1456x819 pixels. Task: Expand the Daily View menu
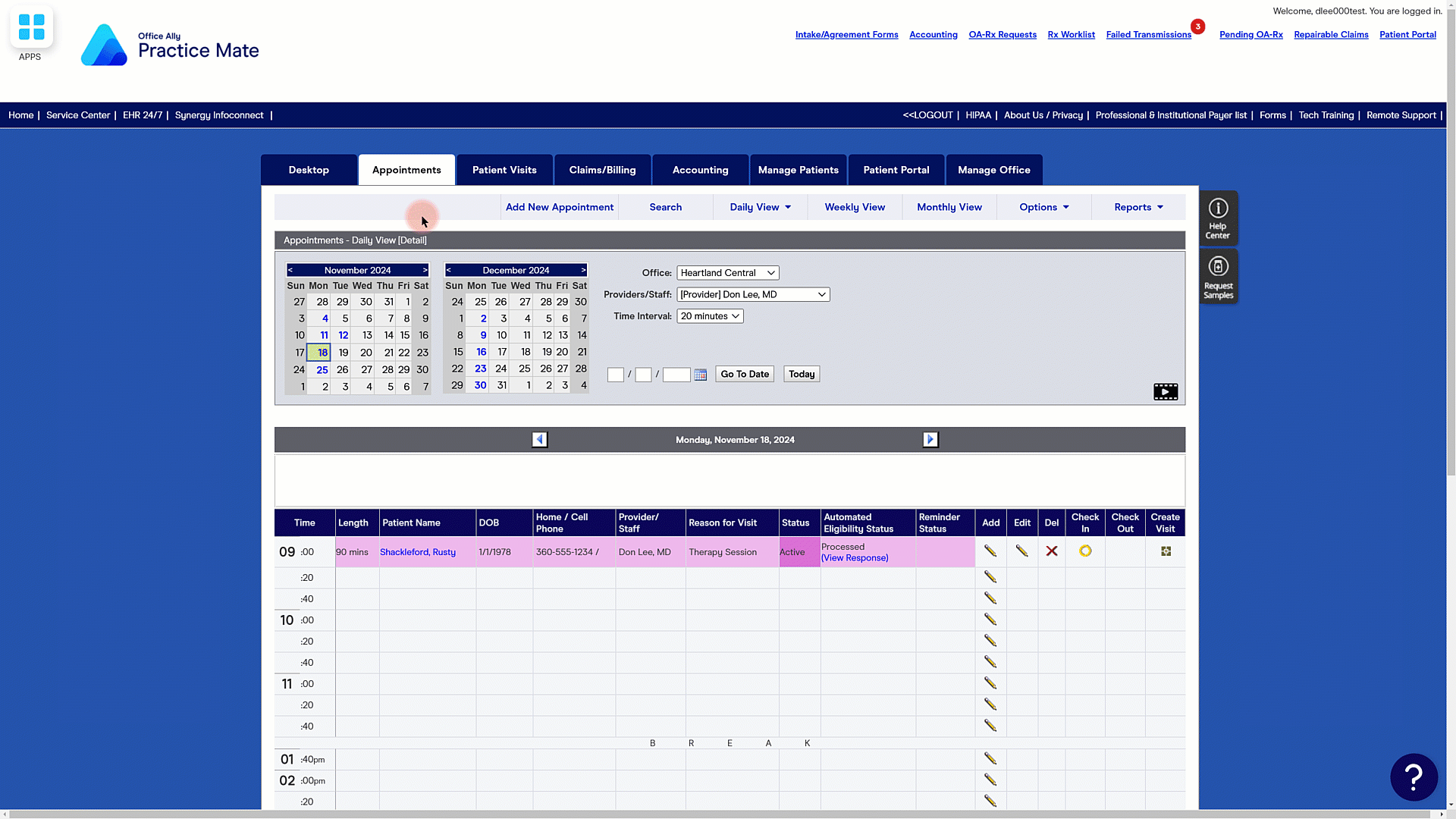click(760, 207)
